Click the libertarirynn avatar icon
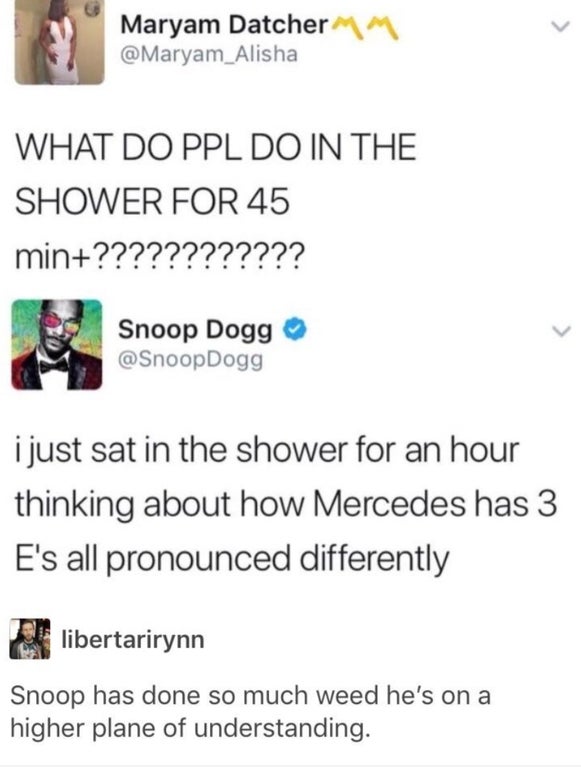 30,639
